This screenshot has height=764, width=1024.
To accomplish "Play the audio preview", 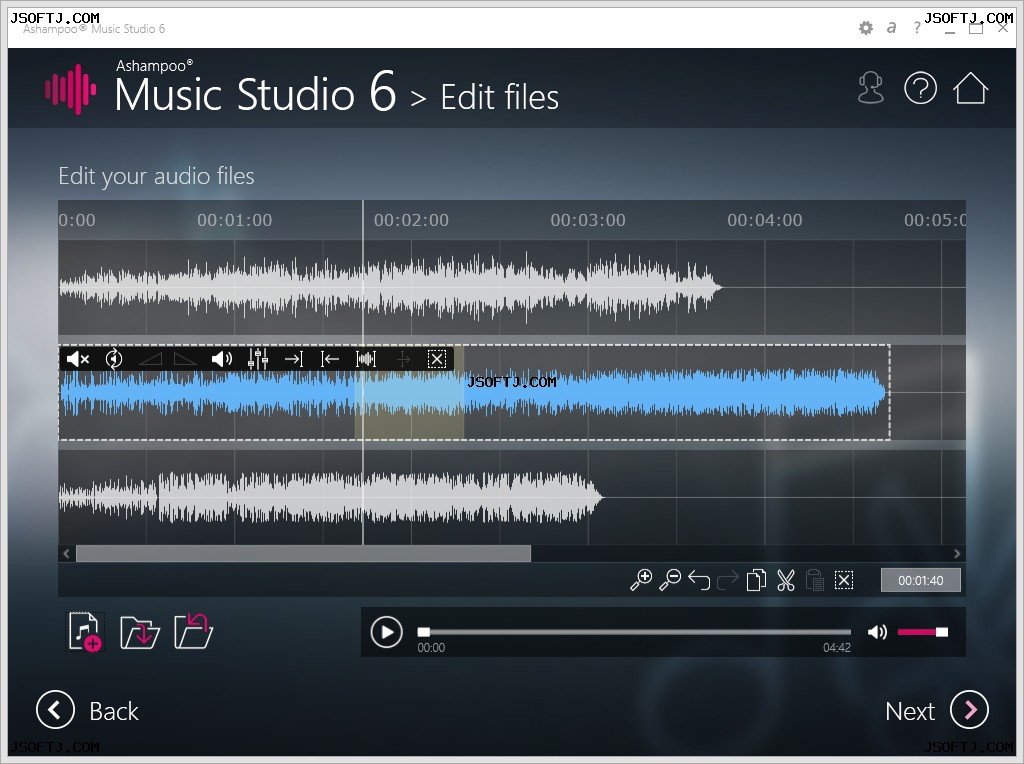I will click(x=387, y=632).
